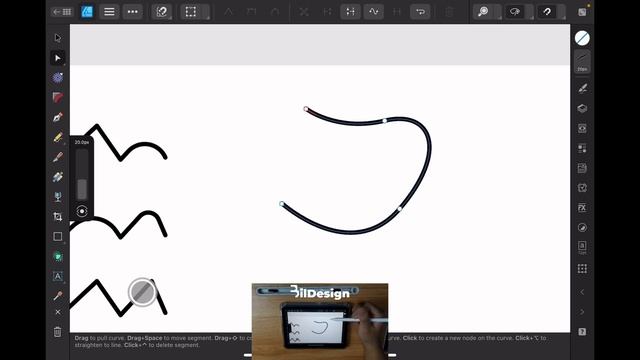Click the smooth curve action
The height and width of the screenshot is (360, 640).
click(374, 12)
